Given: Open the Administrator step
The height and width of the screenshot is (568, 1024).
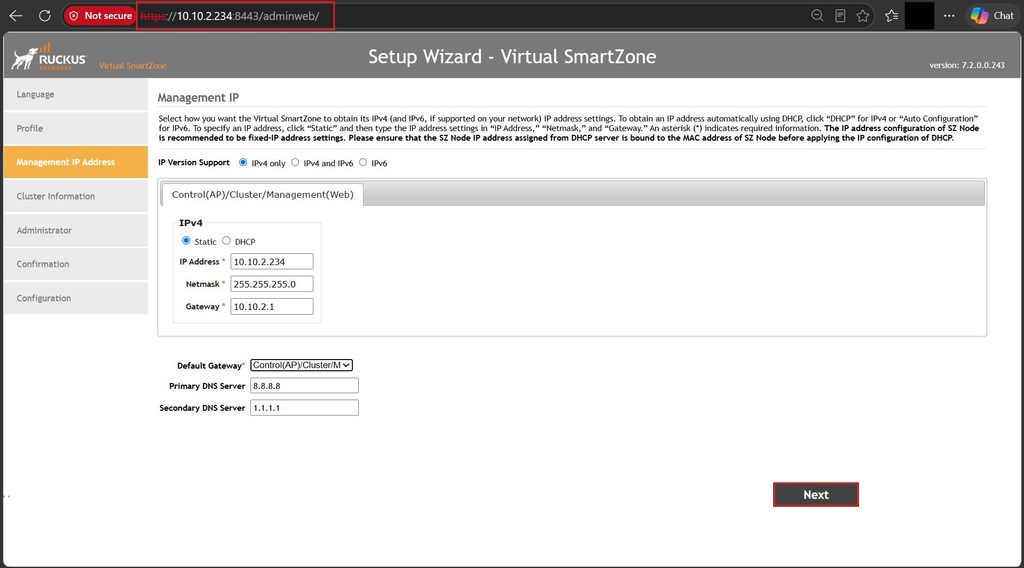Looking at the screenshot, I should 76,230.
